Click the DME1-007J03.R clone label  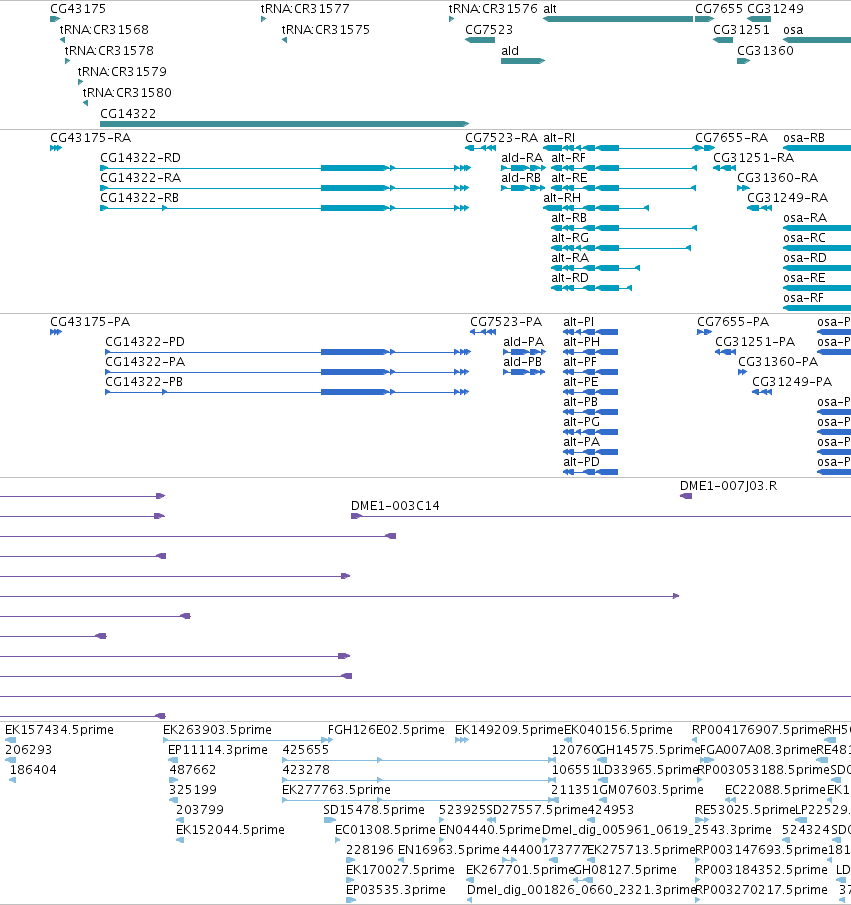pos(729,486)
